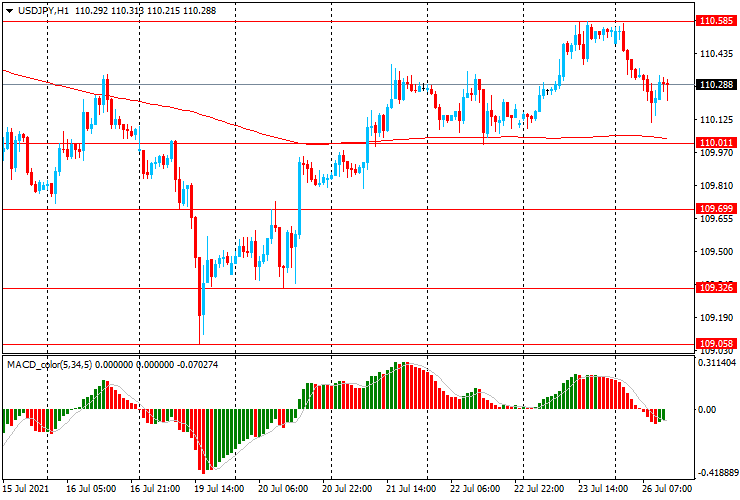Click the 16 Jul 21:00 time label
The width and height of the screenshot is (740, 500).
155,488
